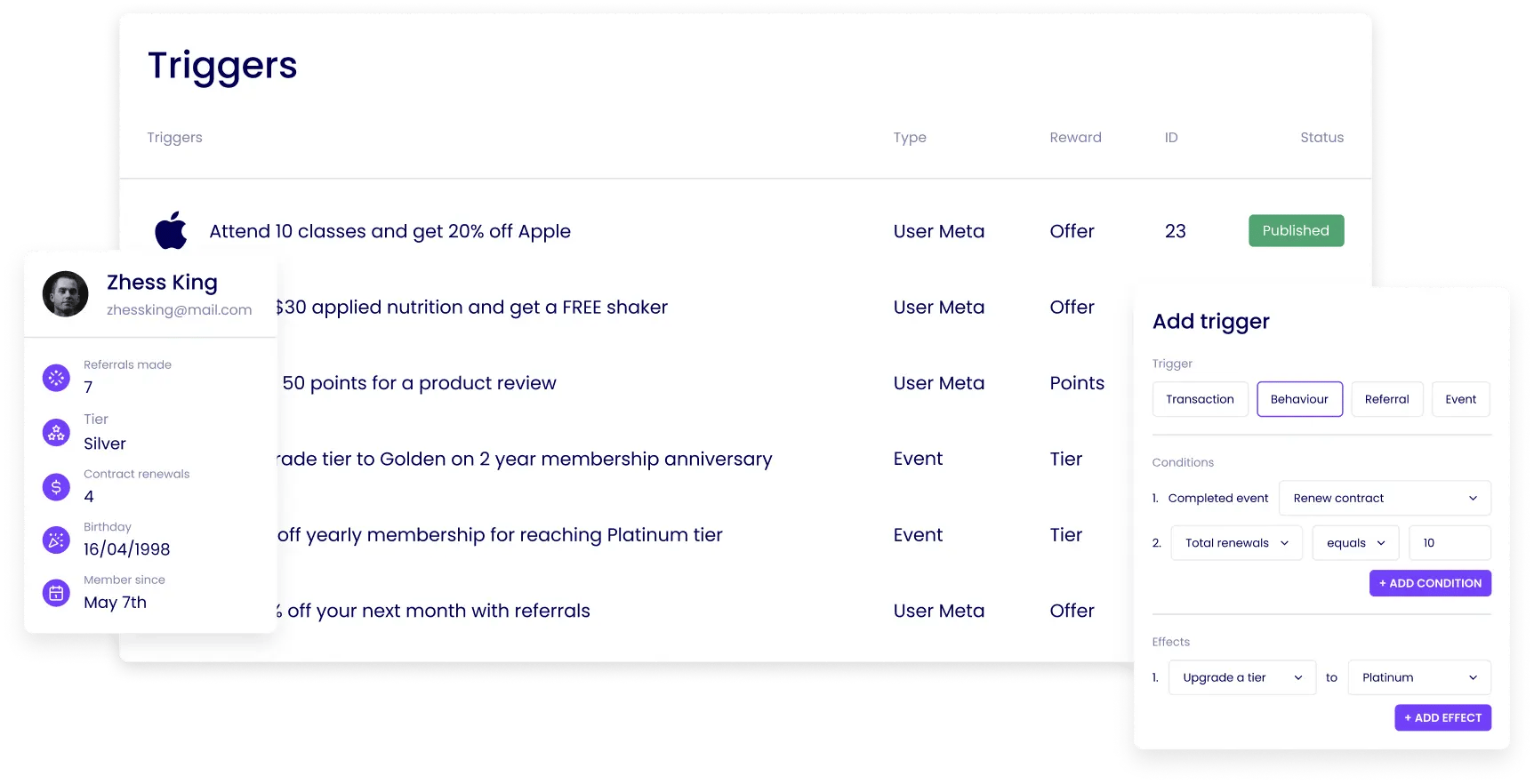Image resolution: width=1534 pixels, height=784 pixels.
Task: Click the Apple logo trigger icon
Action: (171, 230)
